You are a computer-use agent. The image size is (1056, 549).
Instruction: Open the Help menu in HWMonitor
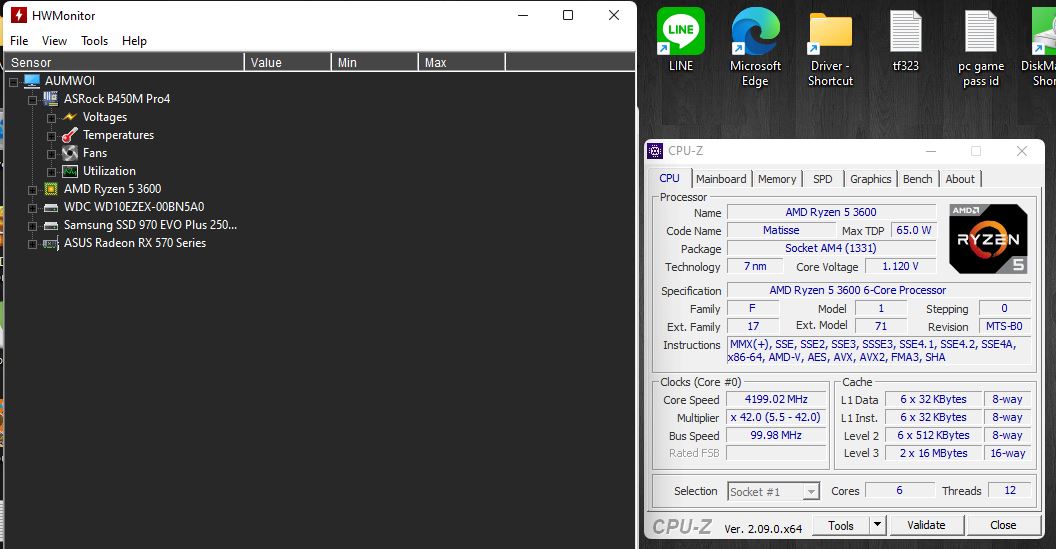pos(134,40)
